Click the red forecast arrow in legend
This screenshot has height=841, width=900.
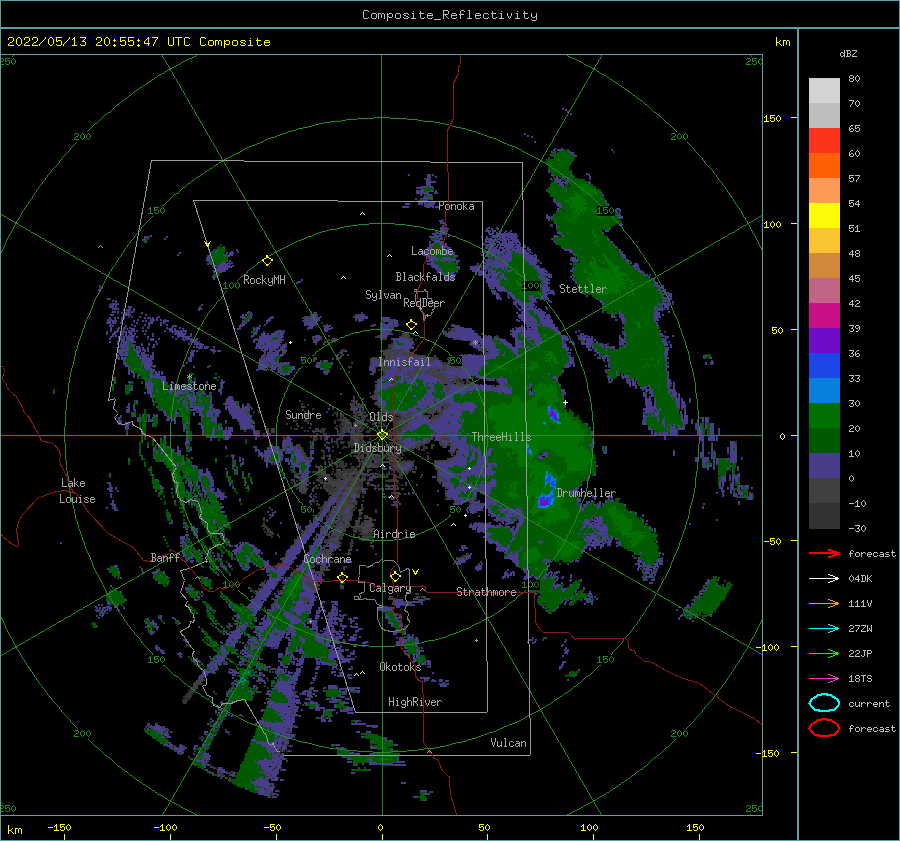824,553
